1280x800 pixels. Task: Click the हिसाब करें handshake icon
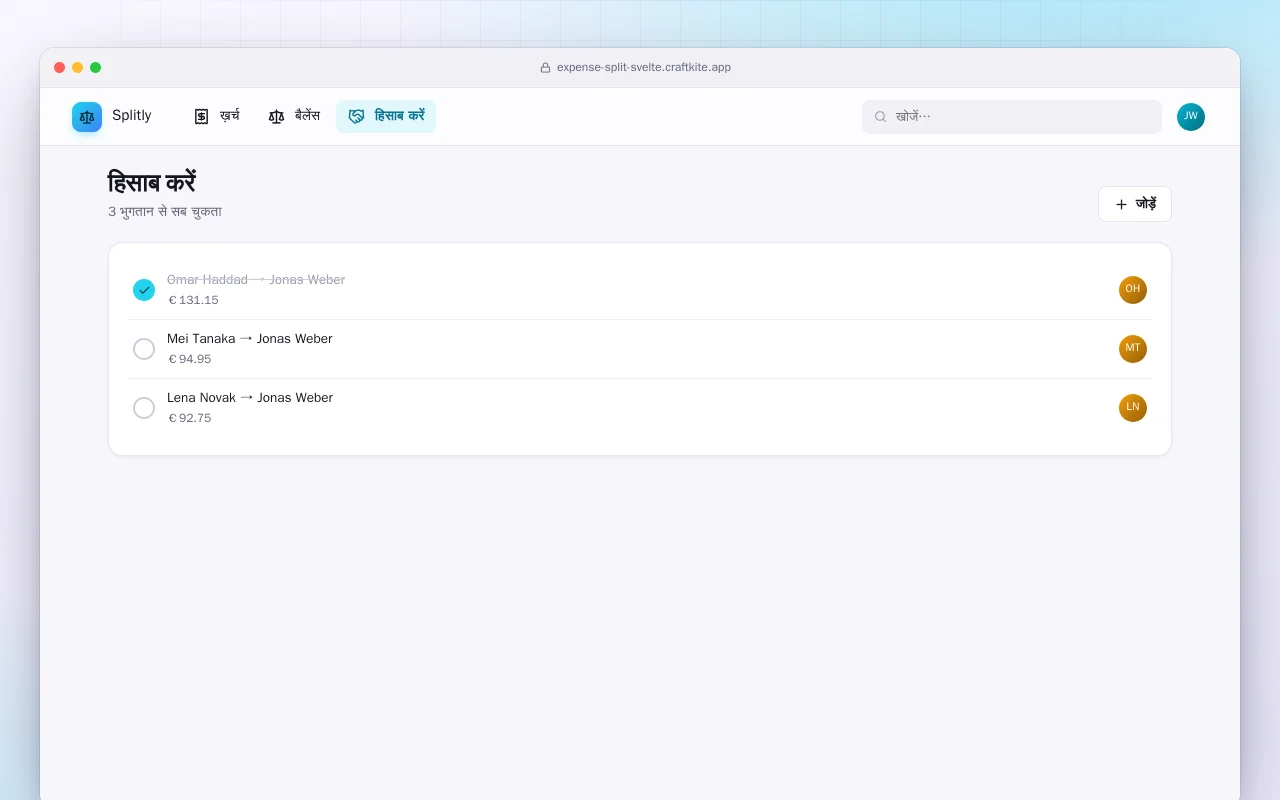357,116
